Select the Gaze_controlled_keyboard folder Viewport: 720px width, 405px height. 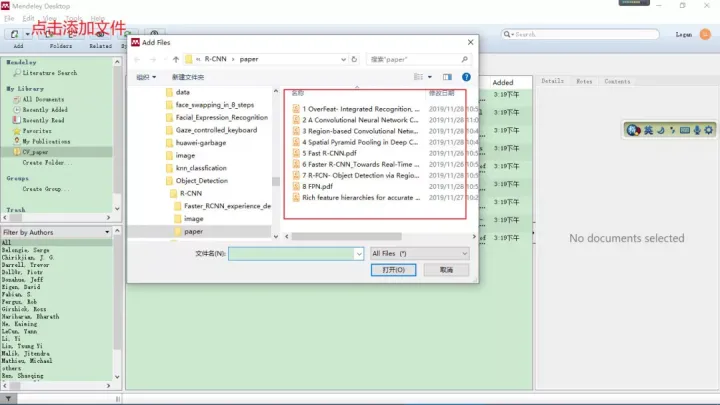pyautogui.click(x=216, y=130)
